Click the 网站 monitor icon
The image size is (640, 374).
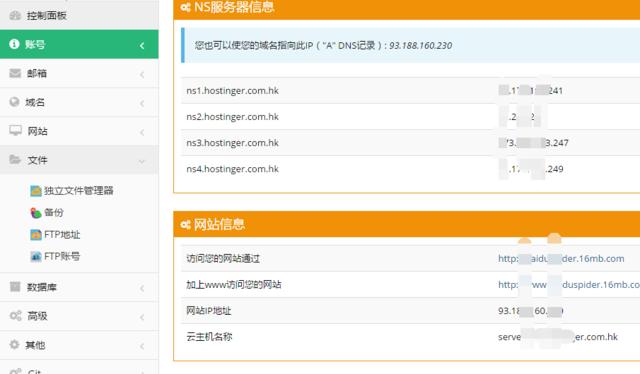[16, 131]
